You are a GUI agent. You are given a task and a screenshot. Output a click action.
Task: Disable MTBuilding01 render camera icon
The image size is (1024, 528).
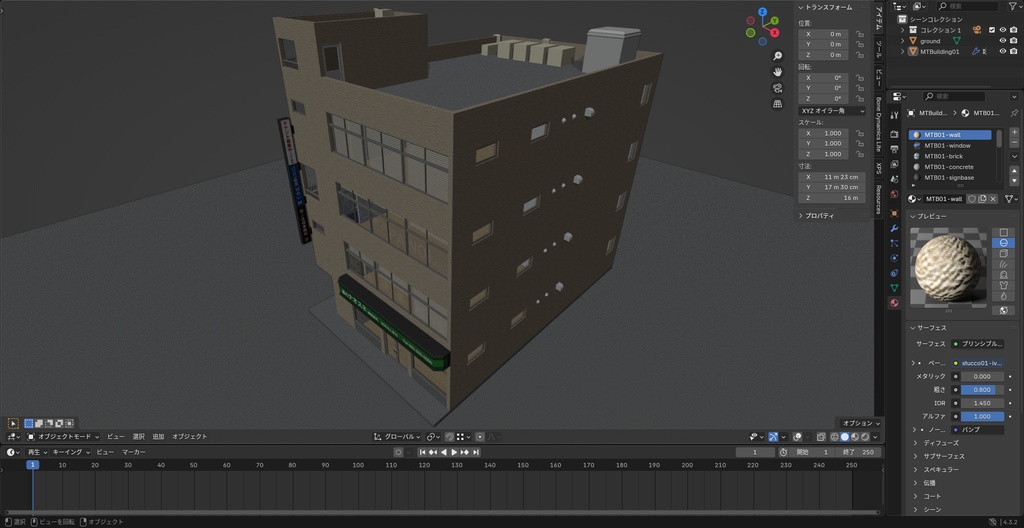click(x=1014, y=52)
